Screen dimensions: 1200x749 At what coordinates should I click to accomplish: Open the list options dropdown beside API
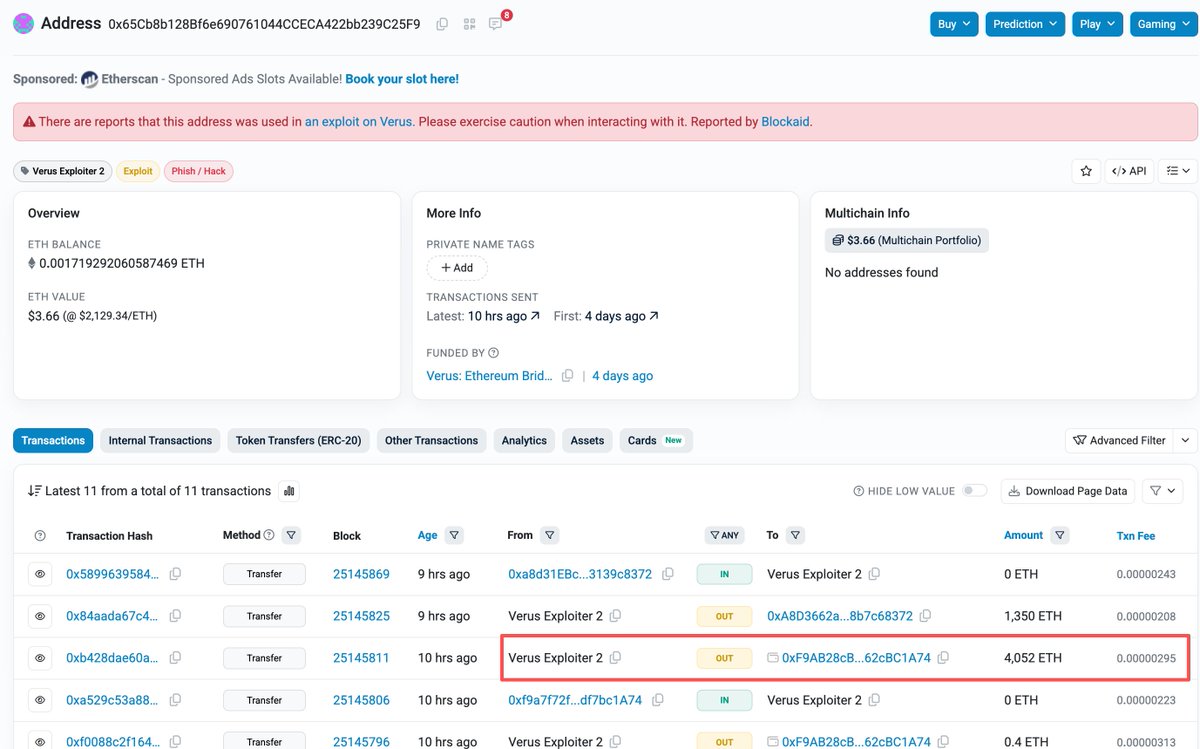click(1178, 171)
